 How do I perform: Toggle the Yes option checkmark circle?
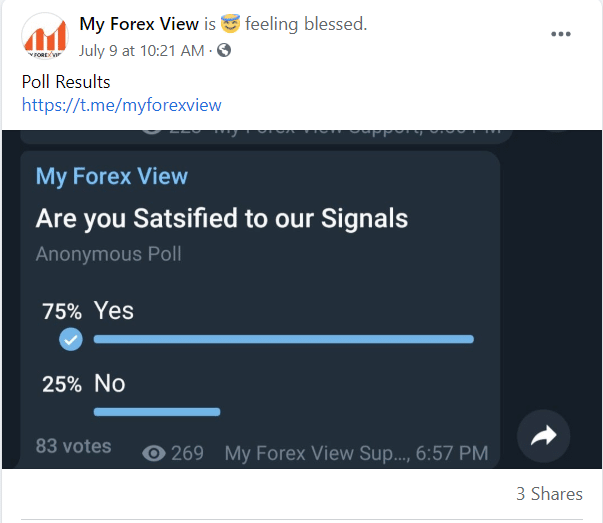71,339
